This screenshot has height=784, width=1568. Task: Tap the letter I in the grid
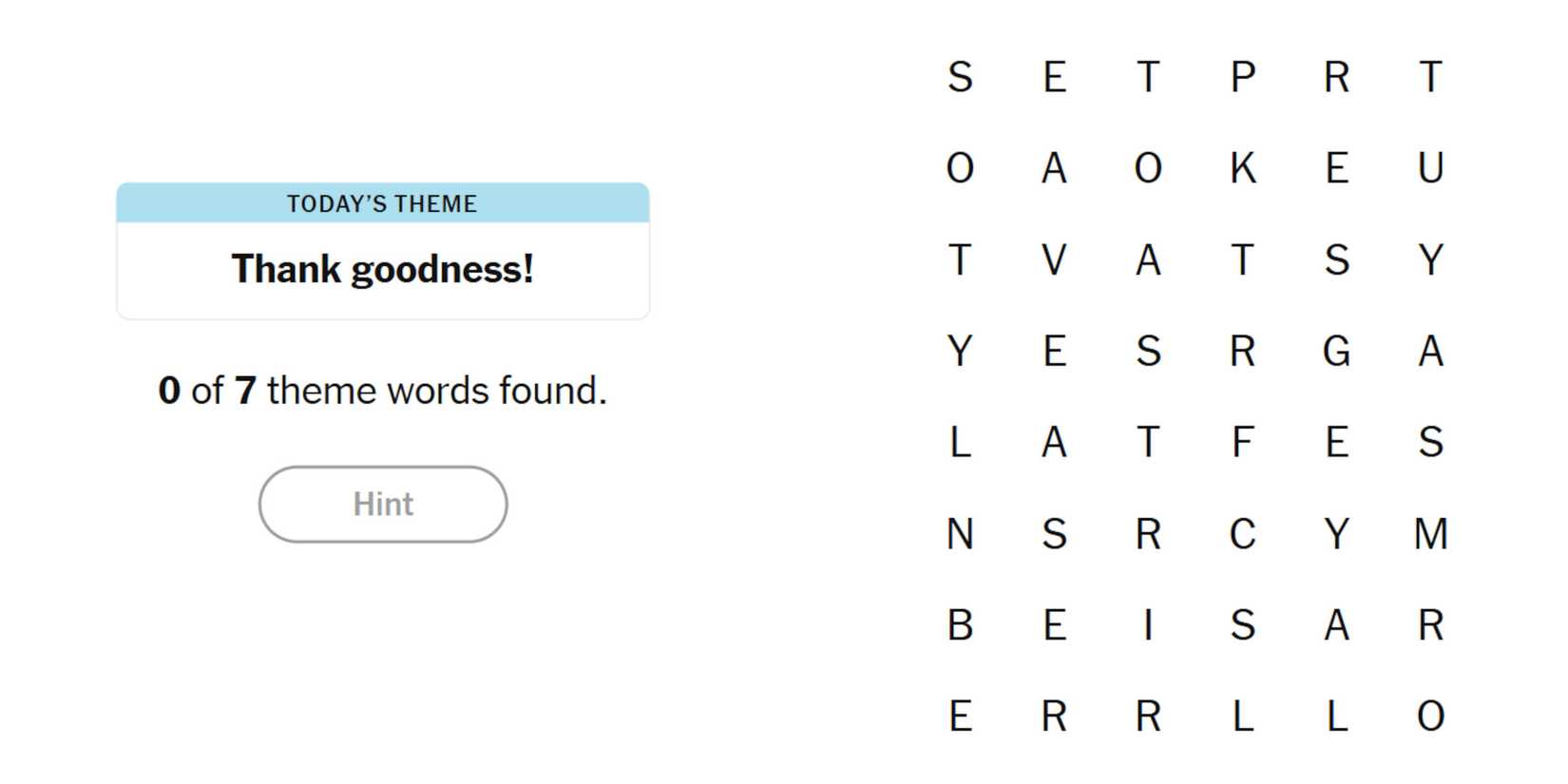[x=1148, y=624]
